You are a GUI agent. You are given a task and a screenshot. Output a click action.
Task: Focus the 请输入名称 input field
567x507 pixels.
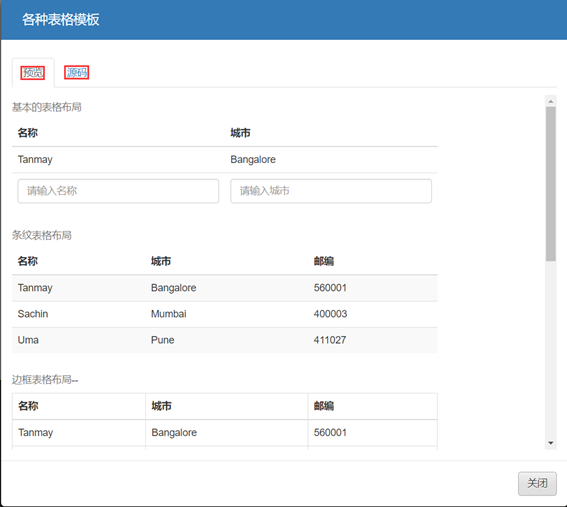[x=118, y=191]
